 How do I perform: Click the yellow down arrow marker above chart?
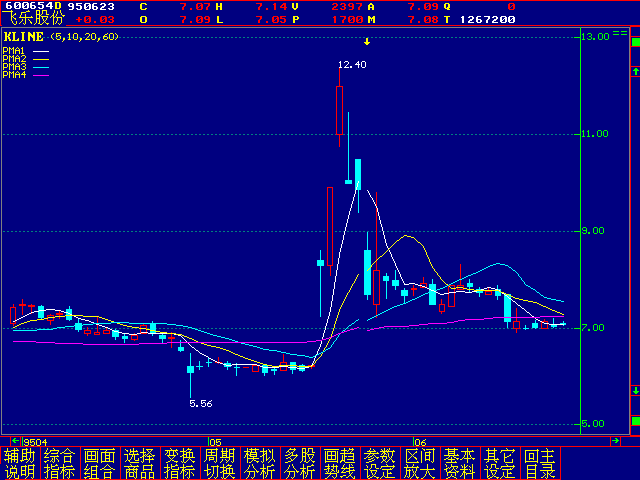coord(367,42)
